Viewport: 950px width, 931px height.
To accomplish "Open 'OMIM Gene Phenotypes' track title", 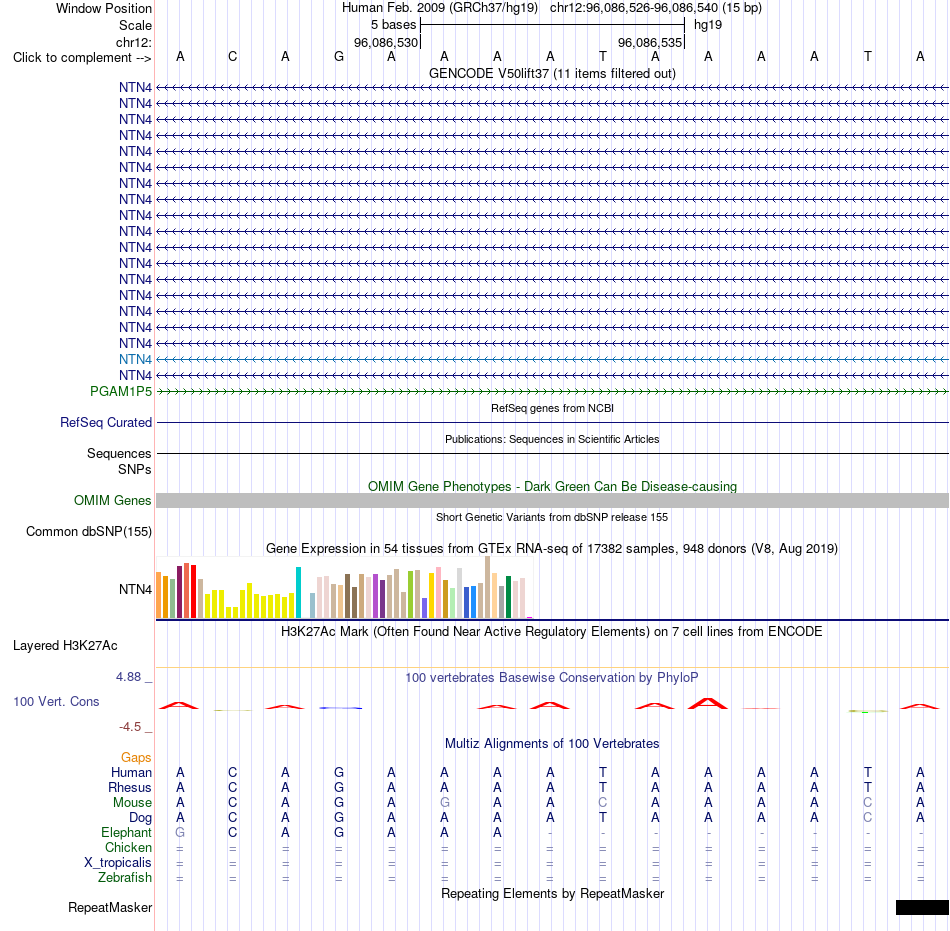I will 552,486.
